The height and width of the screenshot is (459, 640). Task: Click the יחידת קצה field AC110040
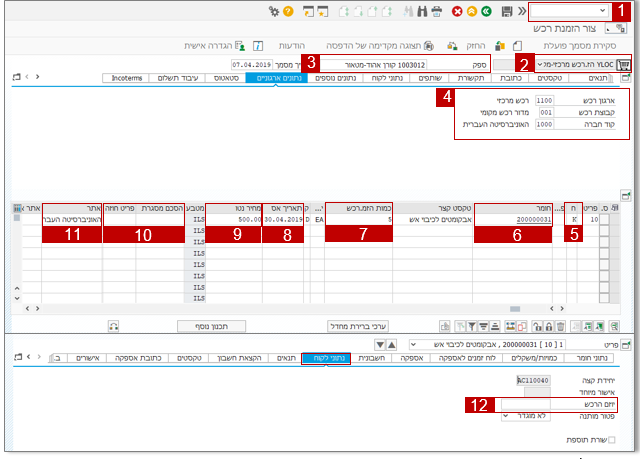pyautogui.click(x=533, y=380)
